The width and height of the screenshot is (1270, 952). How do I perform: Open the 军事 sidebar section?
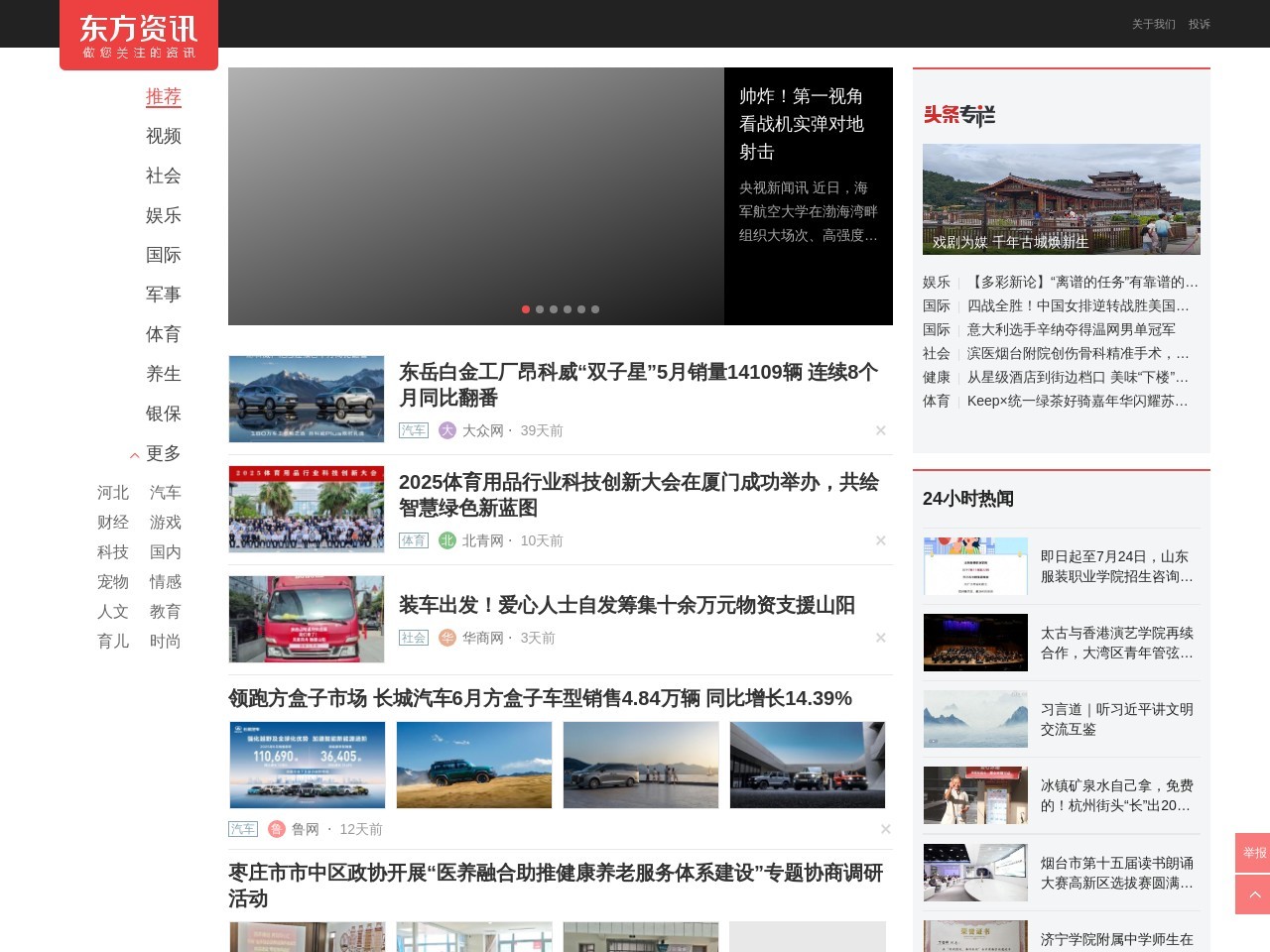[x=163, y=295]
